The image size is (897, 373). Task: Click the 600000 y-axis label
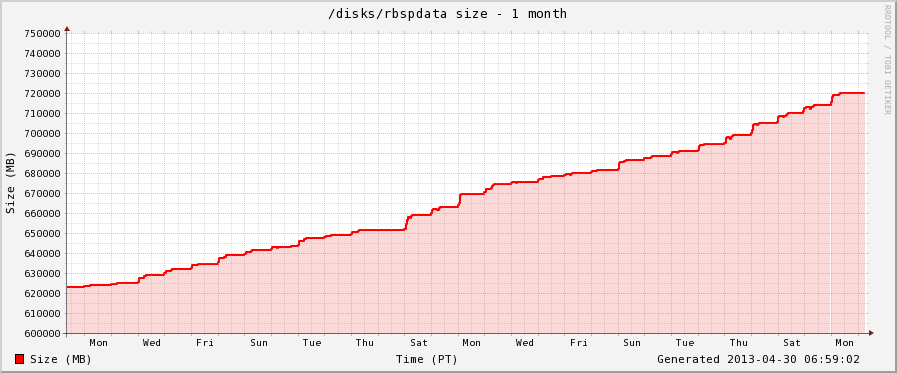[43, 334]
